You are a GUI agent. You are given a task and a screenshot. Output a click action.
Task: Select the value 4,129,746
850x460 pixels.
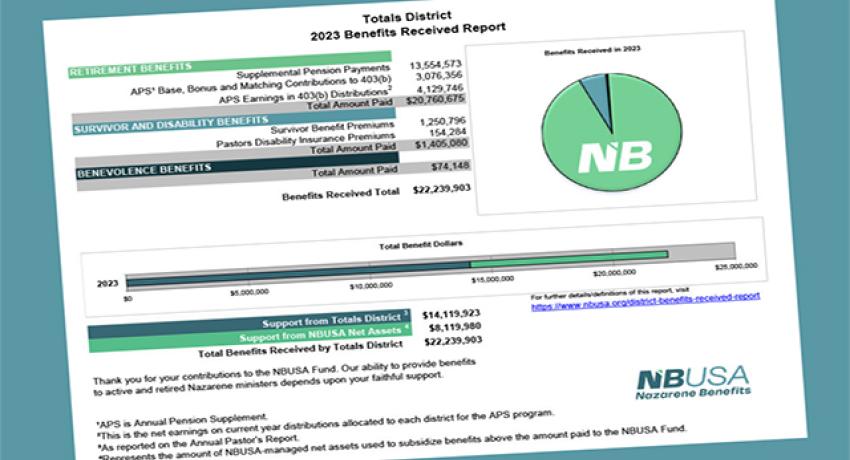click(440, 88)
